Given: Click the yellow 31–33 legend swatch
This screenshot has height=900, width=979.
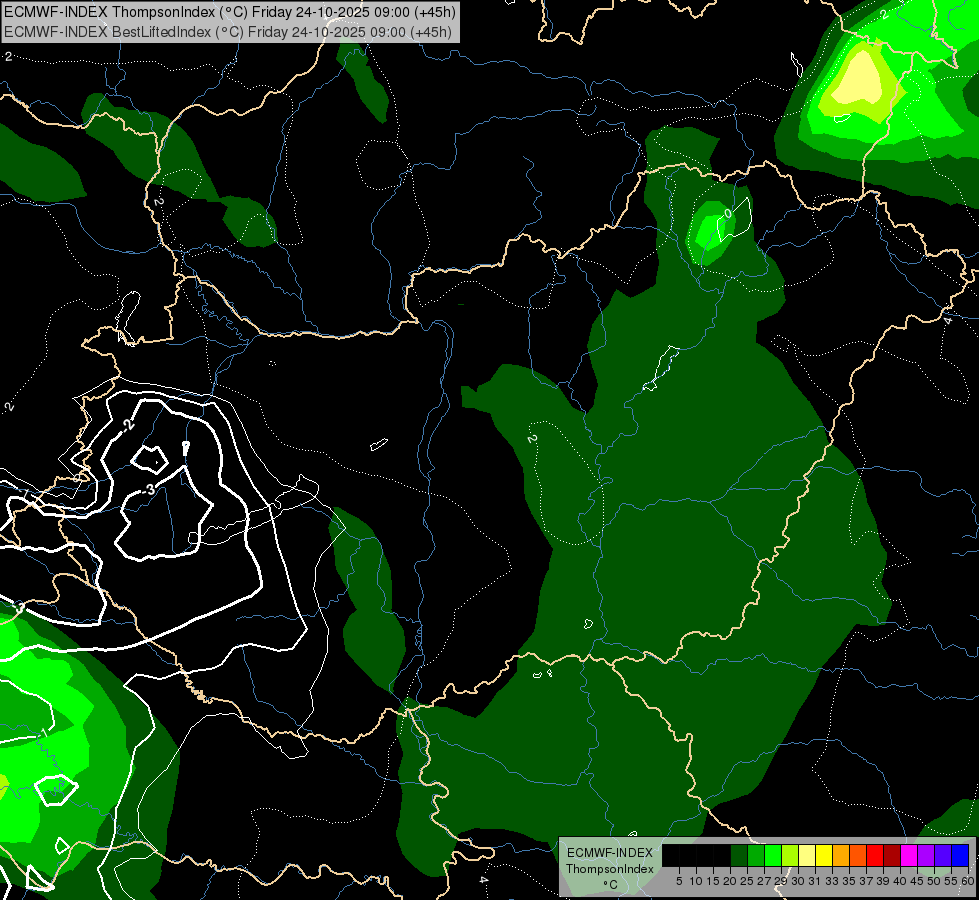Looking at the screenshot, I should pos(824,855).
